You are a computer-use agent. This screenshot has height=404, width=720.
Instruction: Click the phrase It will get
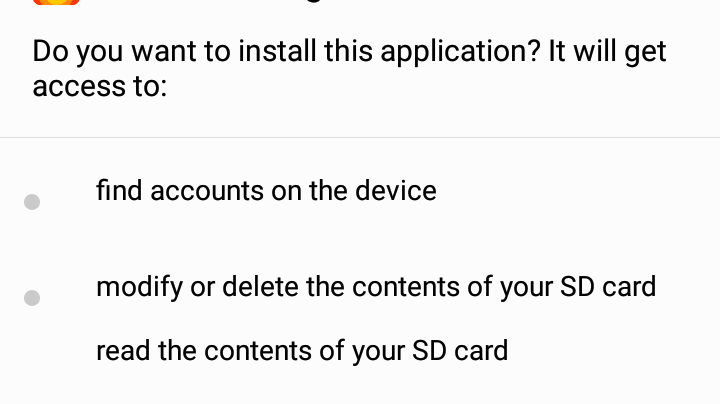[x=608, y=51]
